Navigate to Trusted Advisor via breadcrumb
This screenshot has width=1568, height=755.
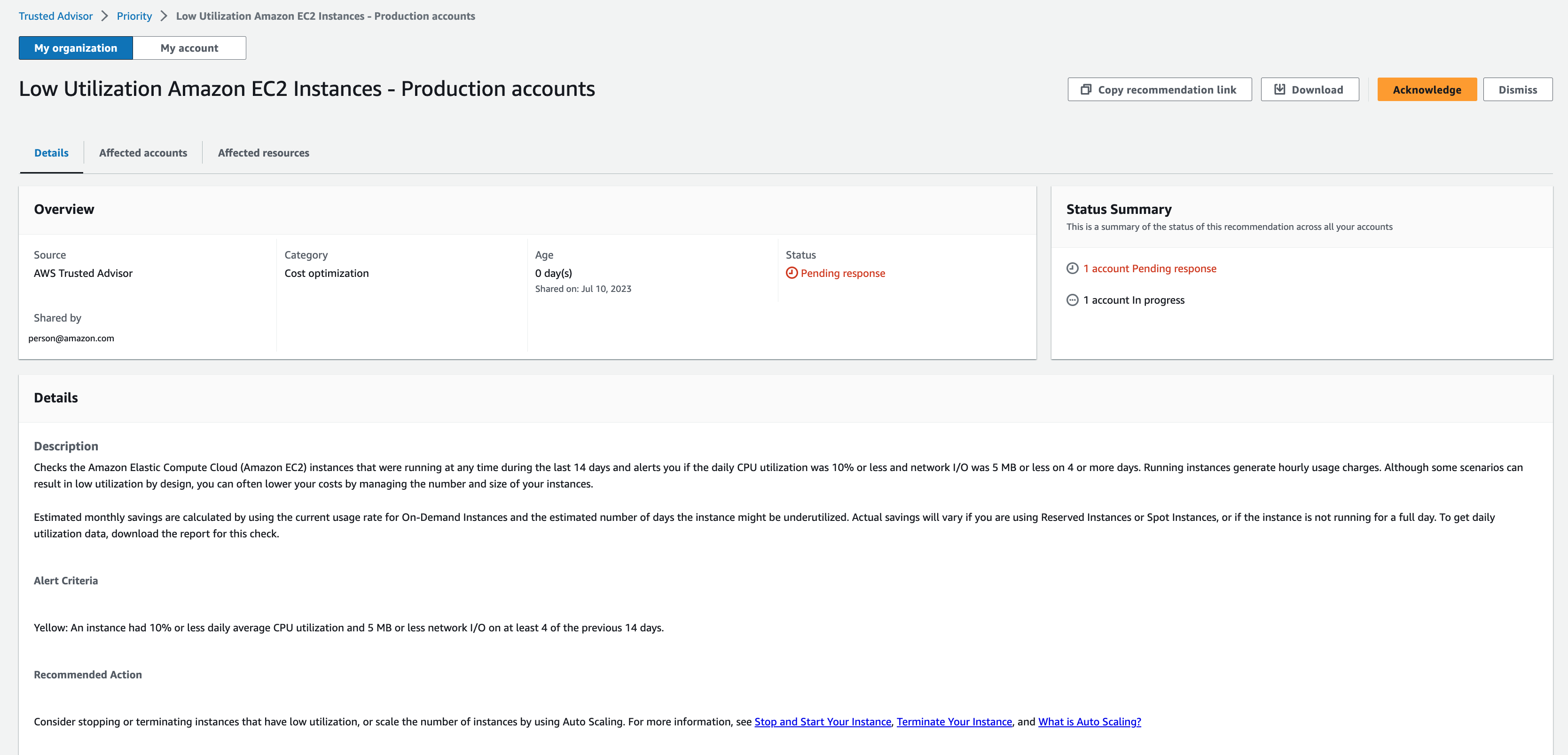click(x=55, y=16)
